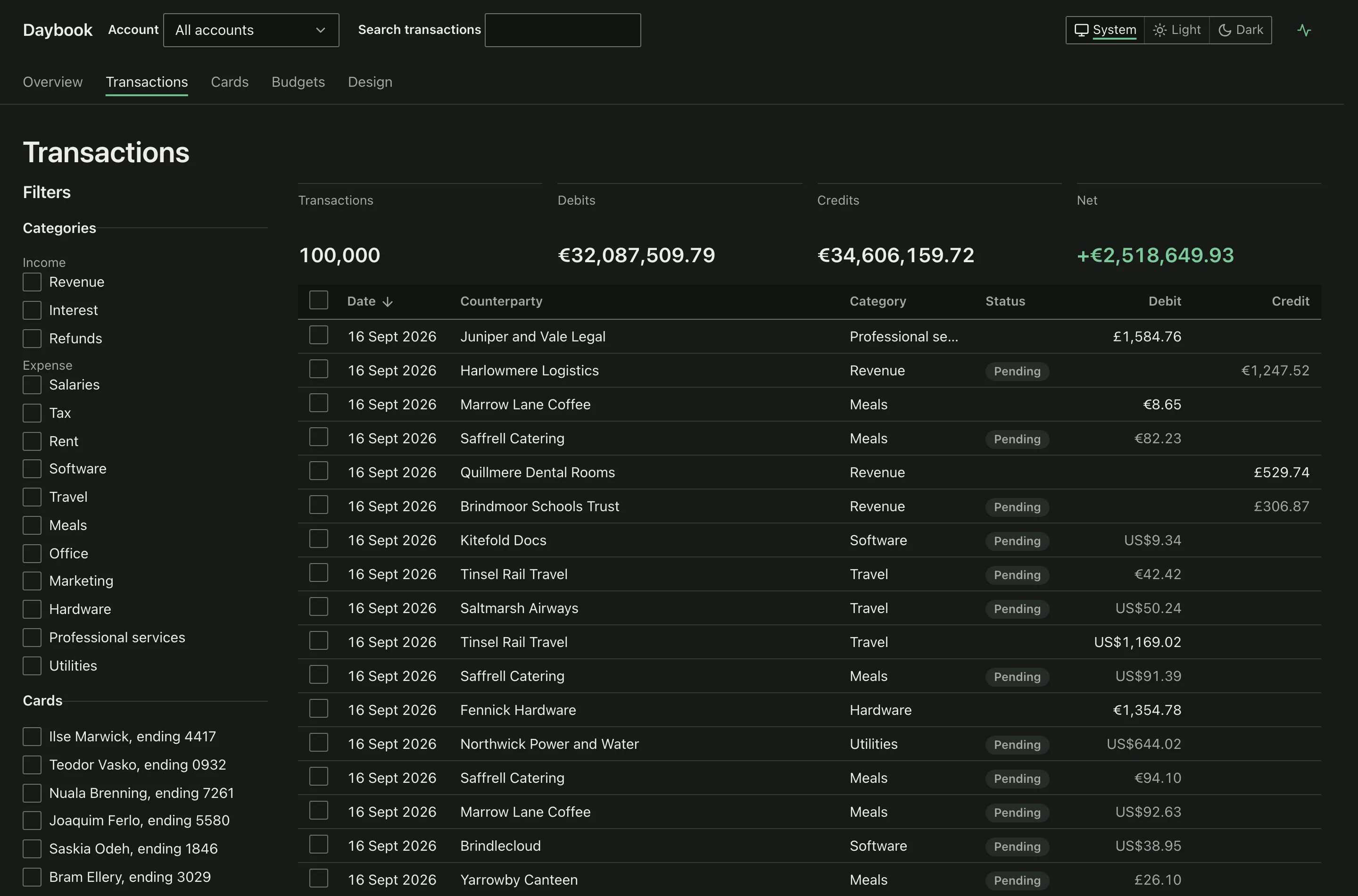Click the Pending badge for Harlowmere Logistics
The height and width of the screenshot is (896, 1358).
1017,372
